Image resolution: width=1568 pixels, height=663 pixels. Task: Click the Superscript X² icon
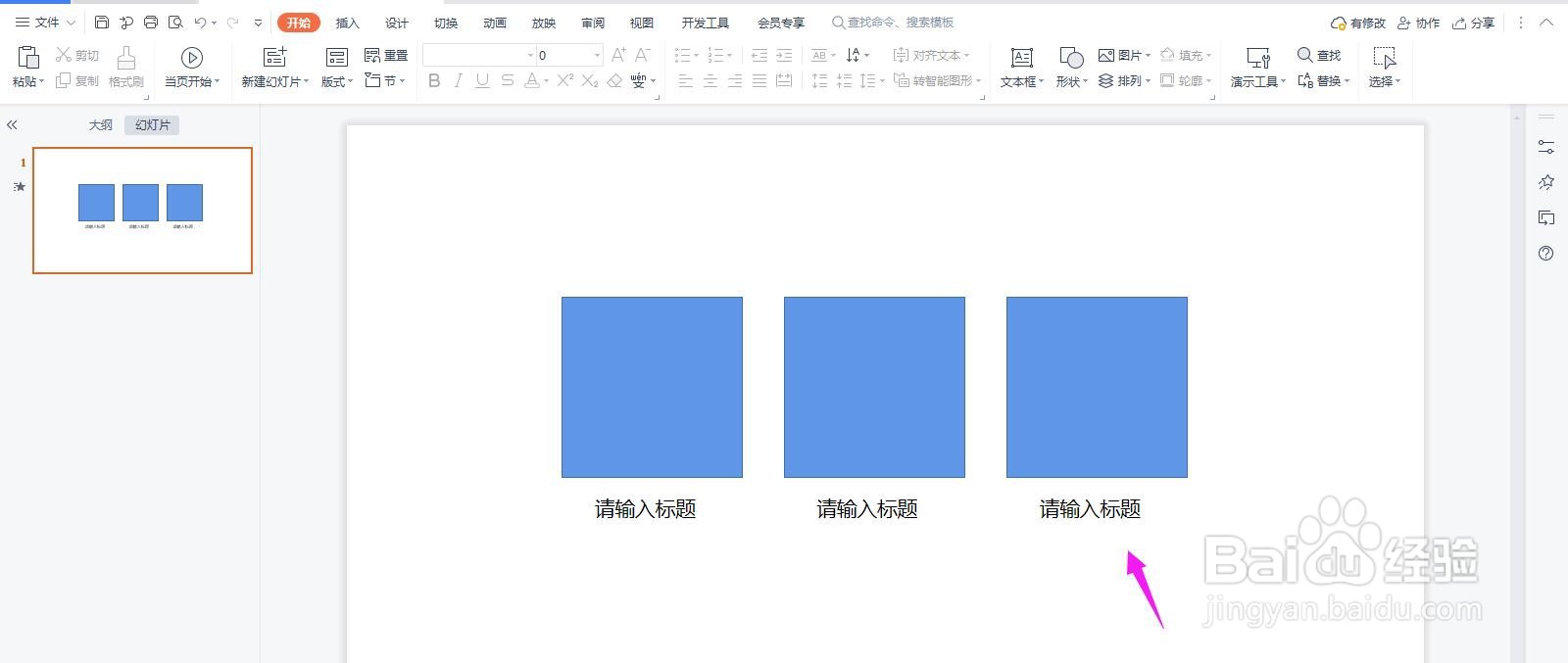[x=565, y=80]
